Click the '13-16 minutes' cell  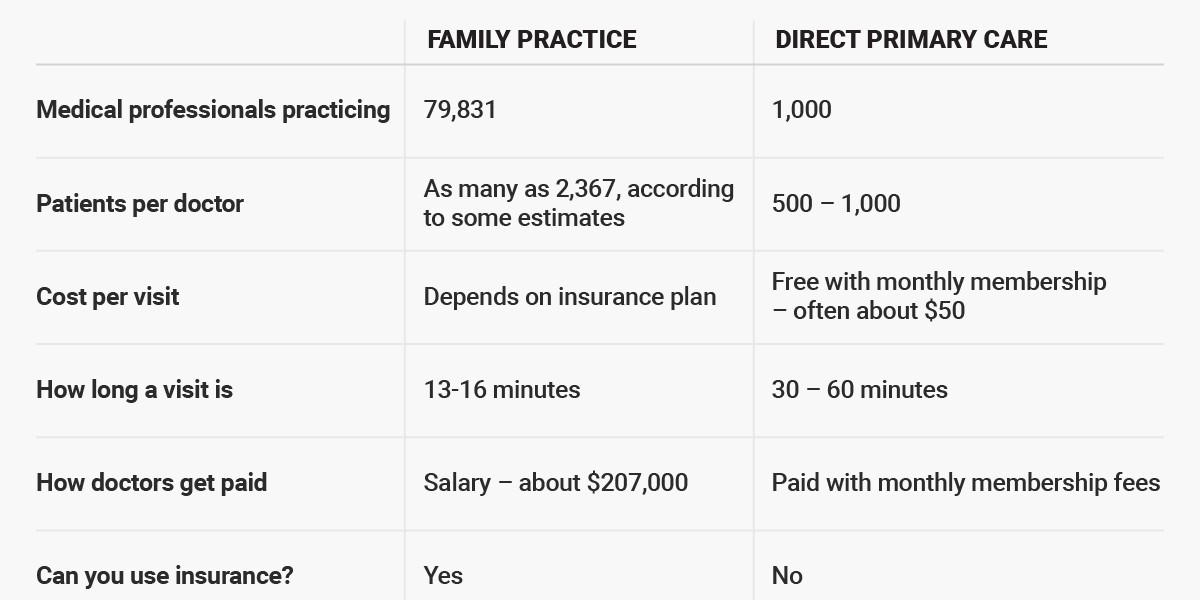pos(502,390)
